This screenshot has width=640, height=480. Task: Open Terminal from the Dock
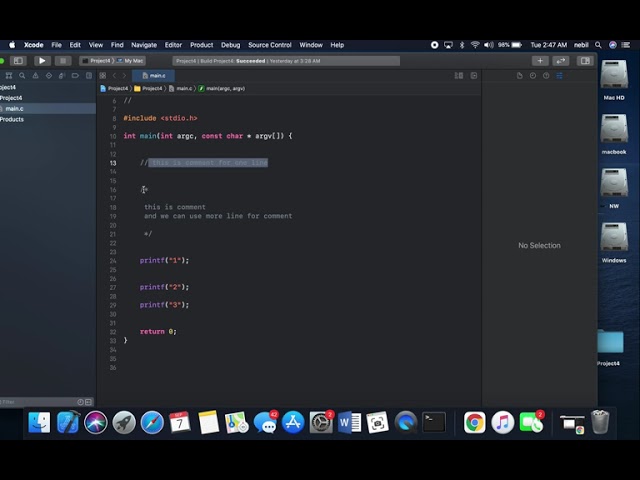pos(433,422)
